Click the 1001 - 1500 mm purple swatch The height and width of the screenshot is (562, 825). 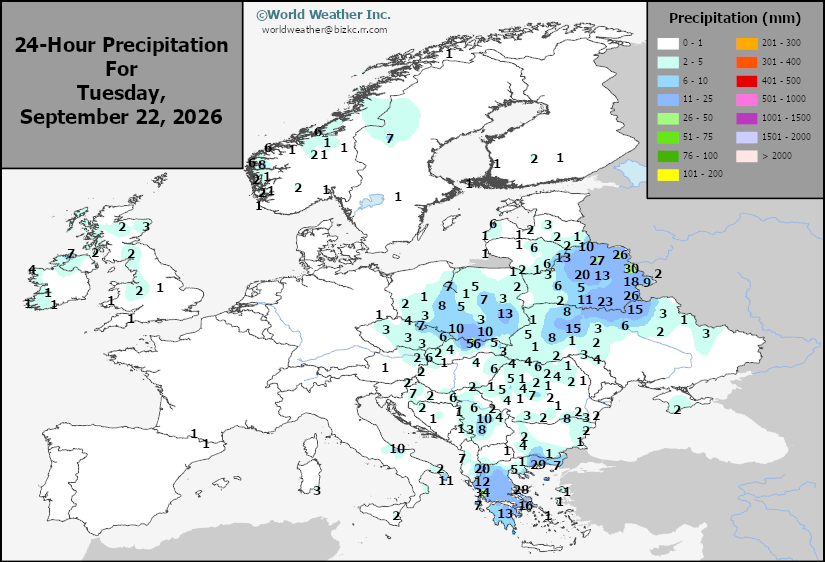pyautogui.click(x=747, y=118)
